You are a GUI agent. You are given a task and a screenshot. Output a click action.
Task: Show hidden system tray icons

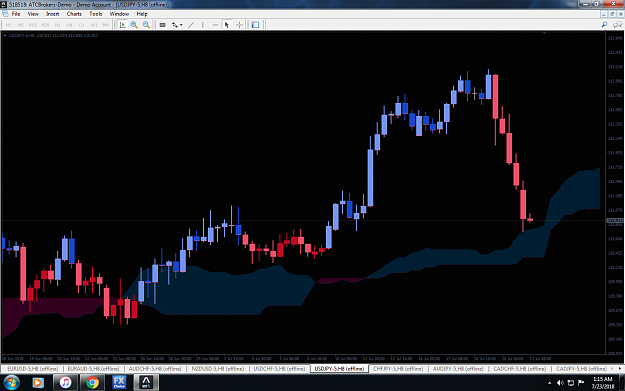pos(550,383)
